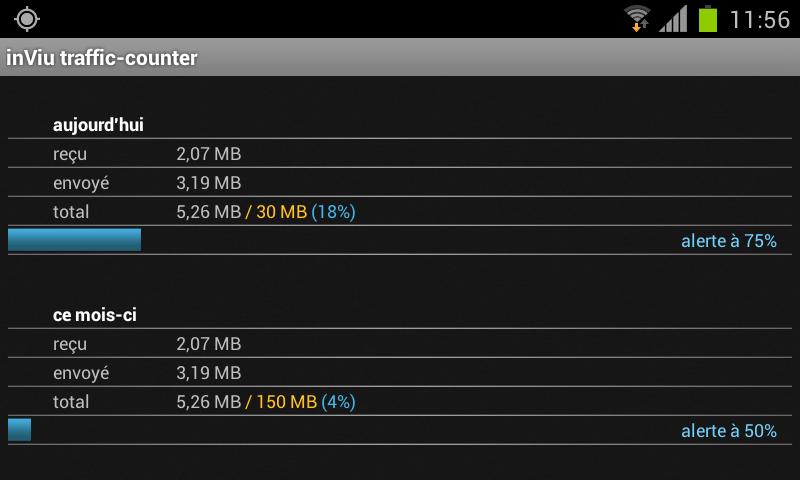
Task: Tap the "alerte à 50%" label
Action: coord(728,431)
